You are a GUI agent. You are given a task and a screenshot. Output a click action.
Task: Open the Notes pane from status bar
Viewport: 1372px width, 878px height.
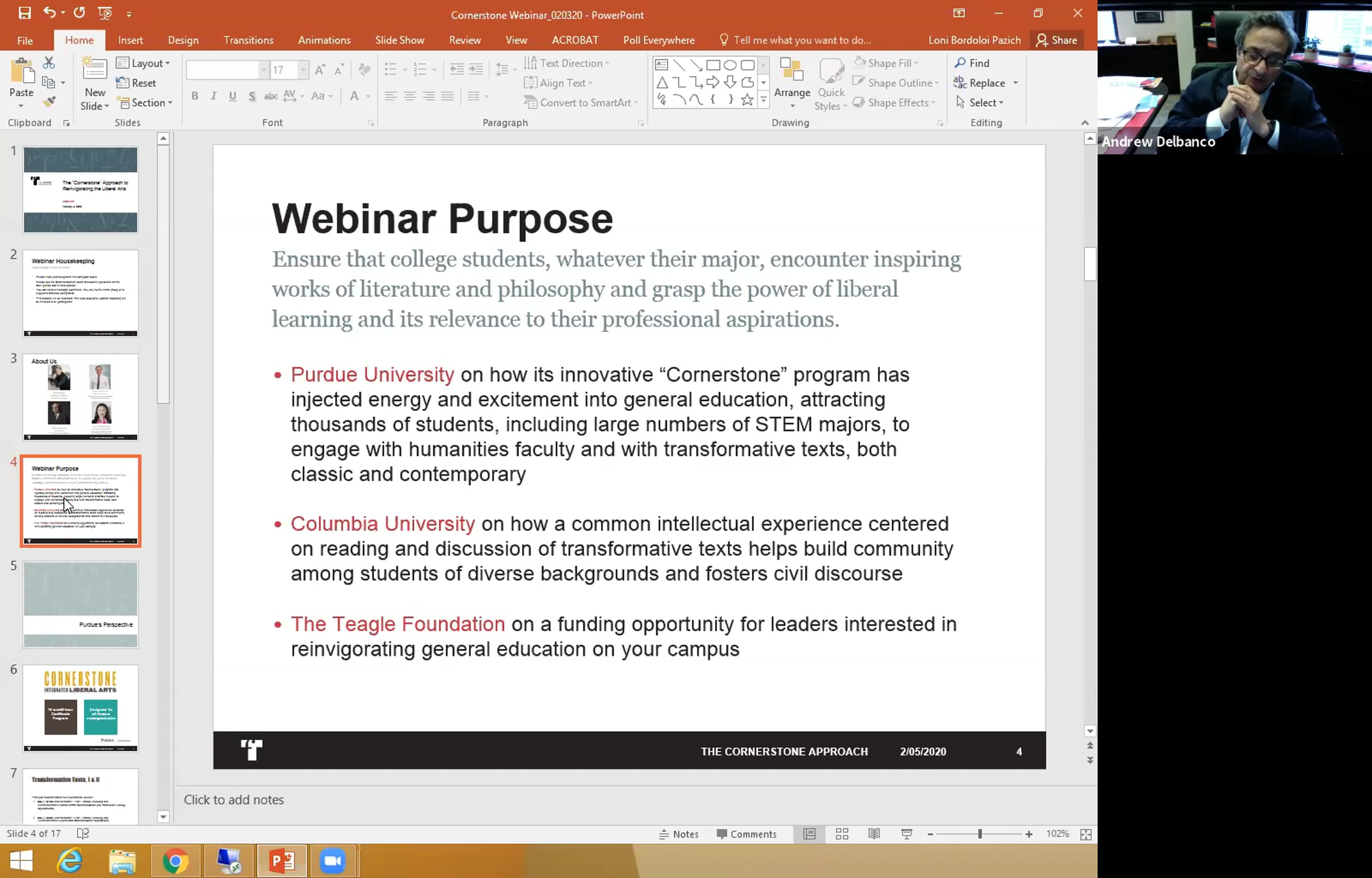click(x=679, y=834)
